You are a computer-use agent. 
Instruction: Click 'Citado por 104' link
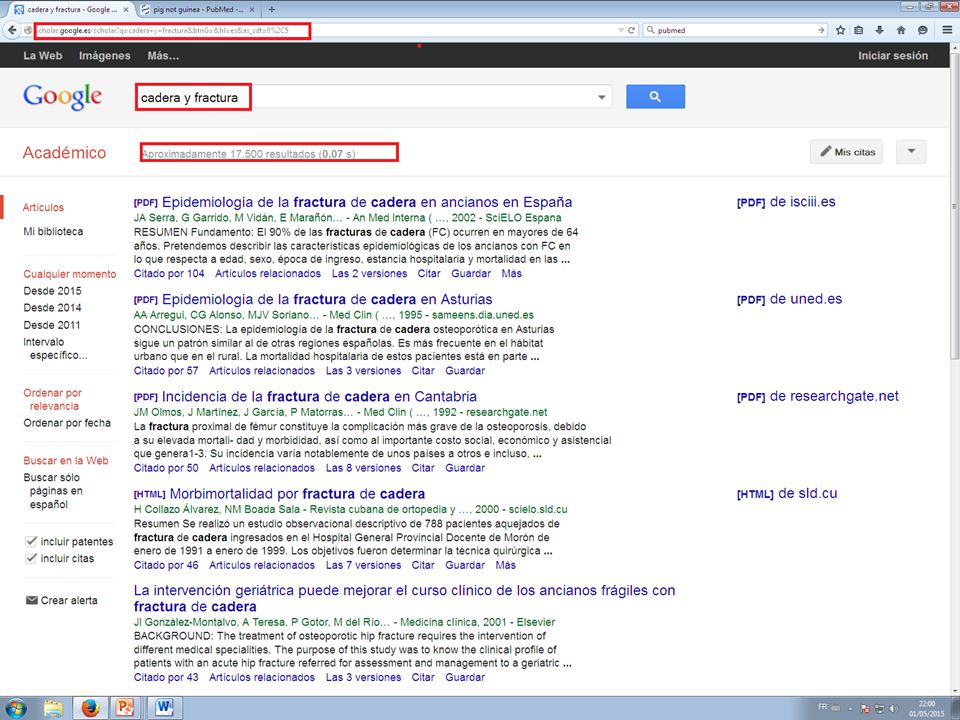(x=169, y=274)
